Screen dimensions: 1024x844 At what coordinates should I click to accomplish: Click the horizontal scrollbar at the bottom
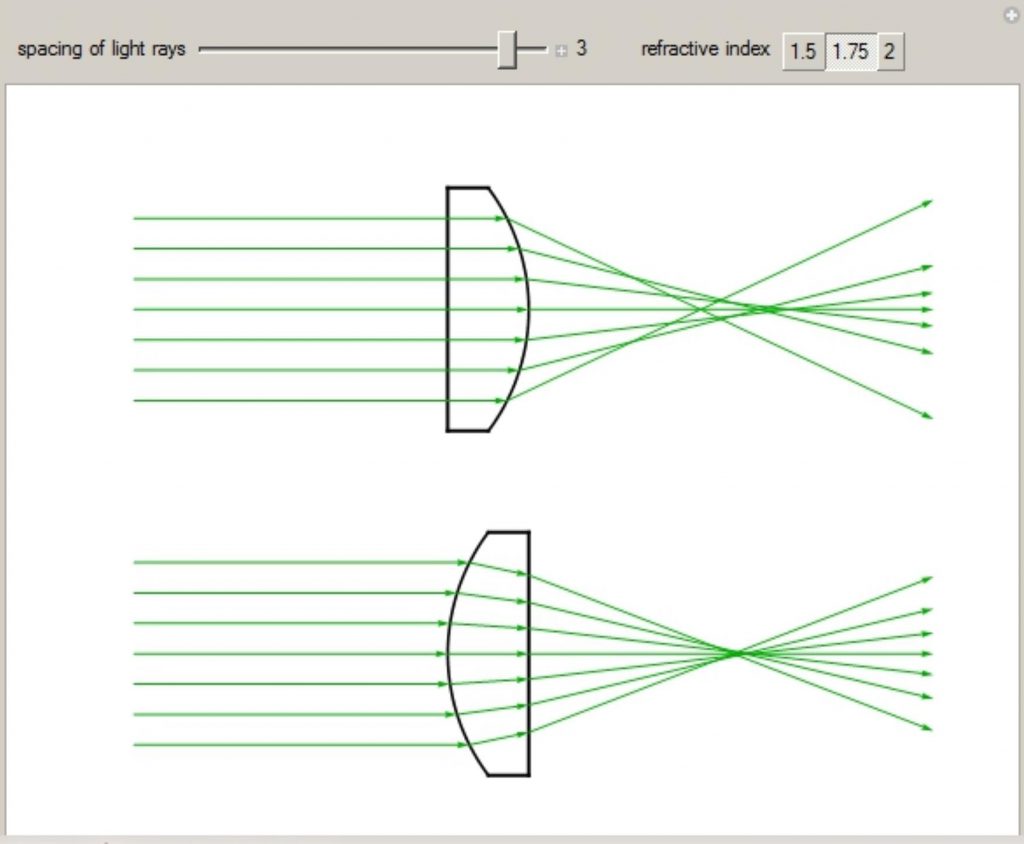pyautogui.click(x=500, y=839)
